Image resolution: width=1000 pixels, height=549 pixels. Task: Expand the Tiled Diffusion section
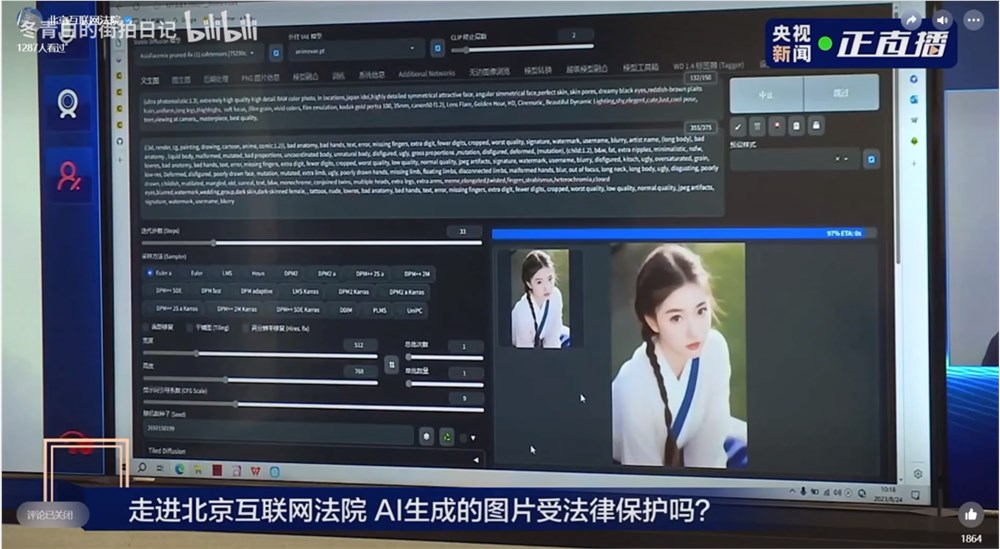click(168, 451)
